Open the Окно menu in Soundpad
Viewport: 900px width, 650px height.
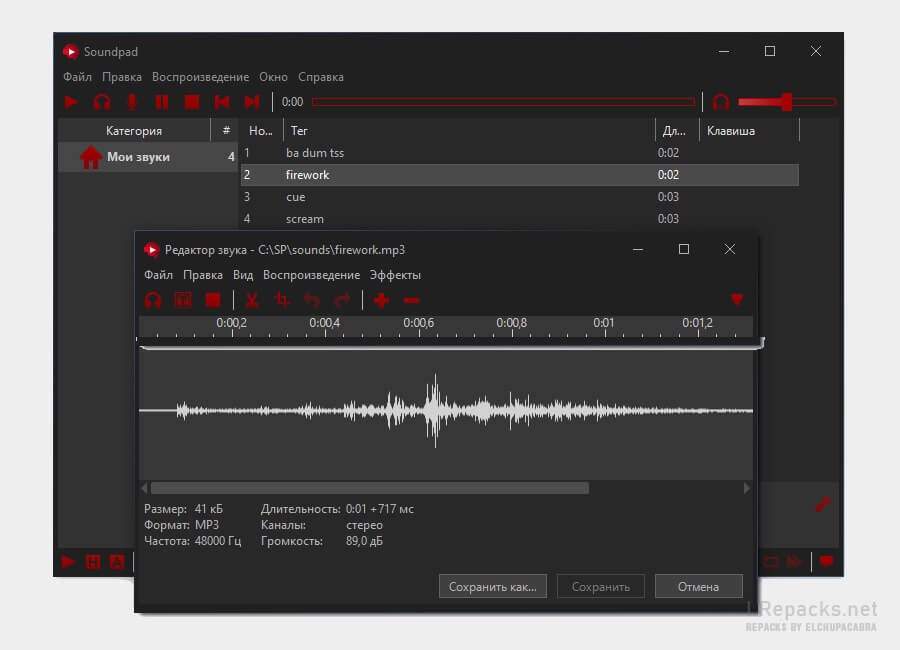(273, 77)
